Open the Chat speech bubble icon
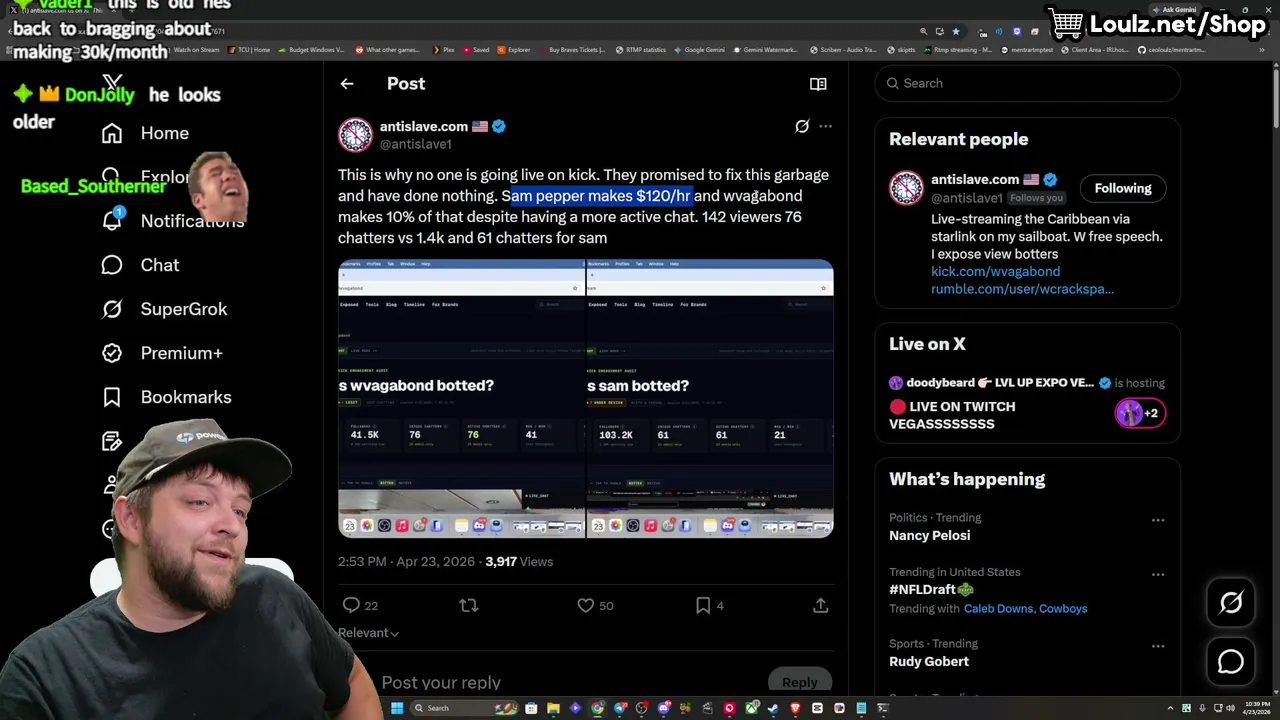The image size is (1280, 720). coord(112,265)
